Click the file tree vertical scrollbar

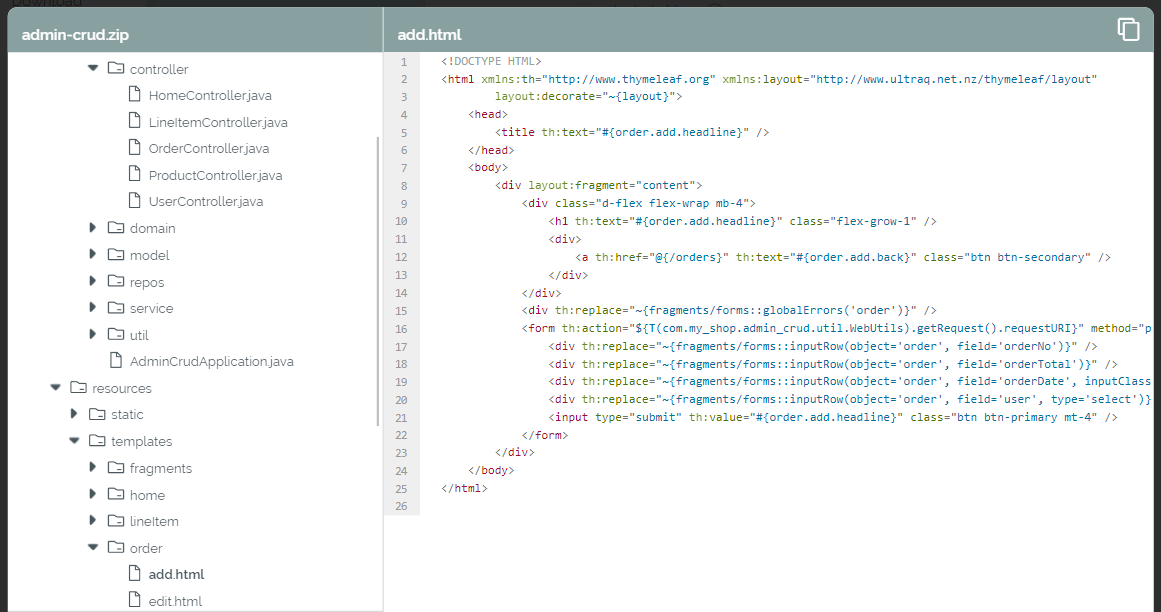click(x=378, y=281)
